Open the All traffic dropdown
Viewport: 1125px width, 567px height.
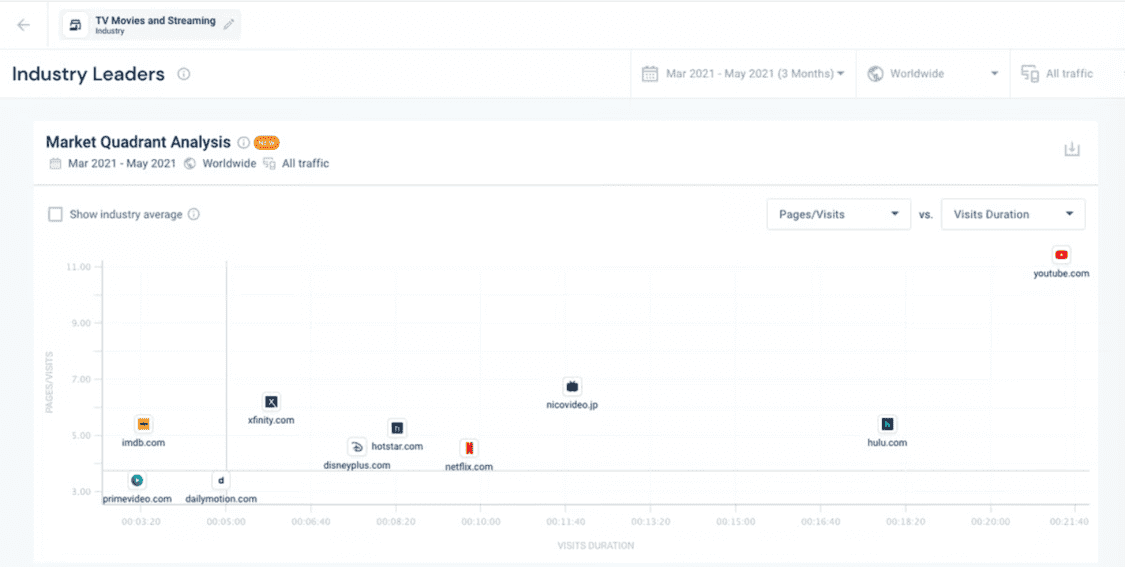(x=1067, y=74)
